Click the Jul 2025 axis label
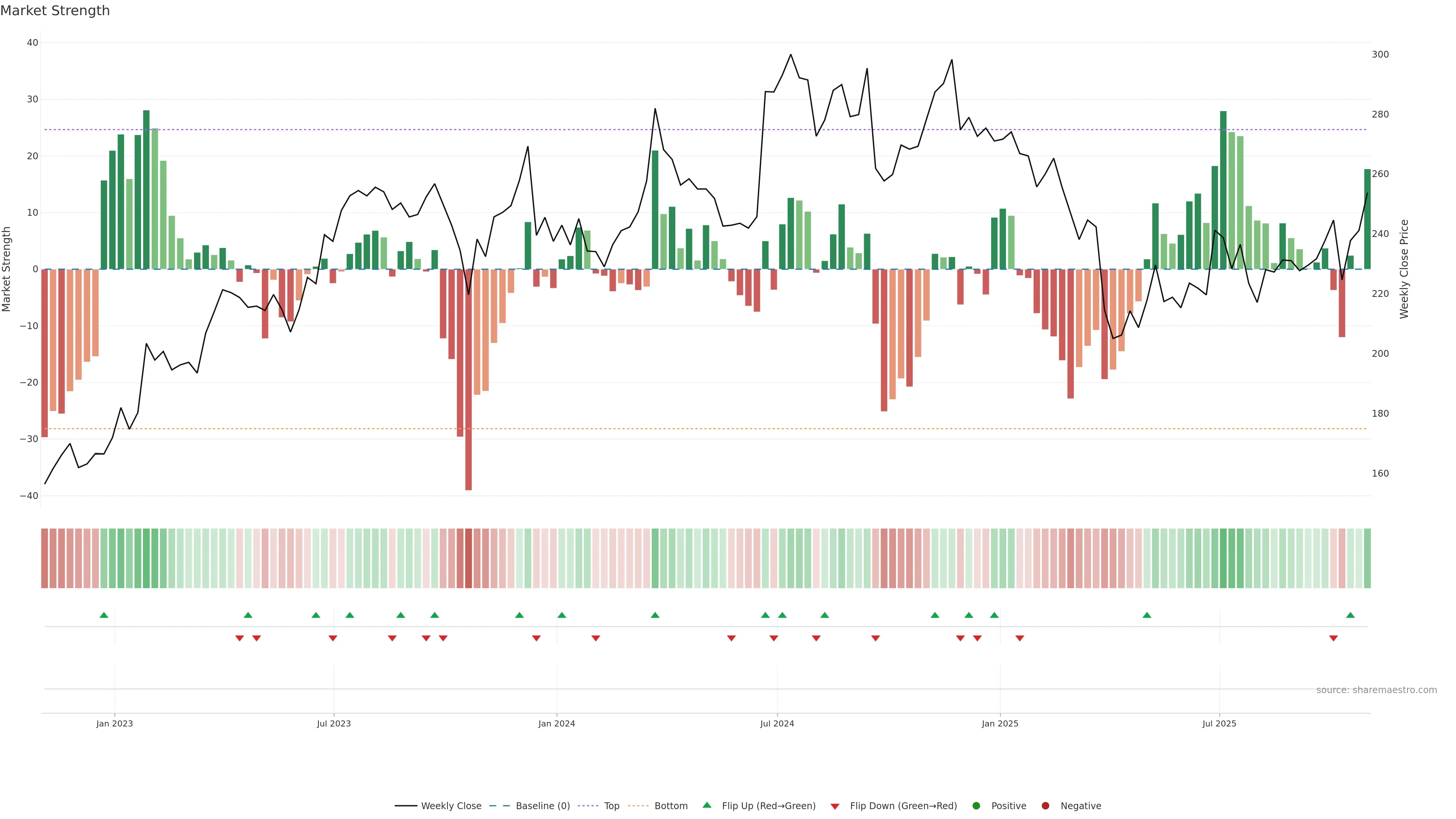Screen dimensions: 1456x819 [1219, 723]
